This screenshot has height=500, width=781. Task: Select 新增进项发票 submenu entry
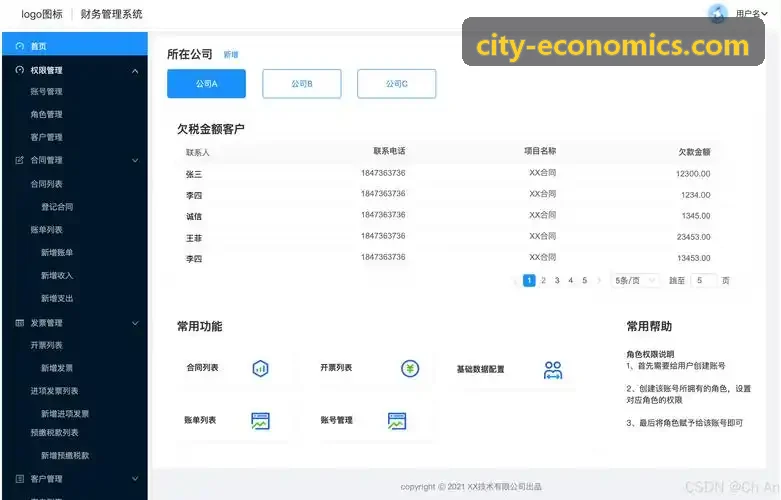[x=65, y=414]
